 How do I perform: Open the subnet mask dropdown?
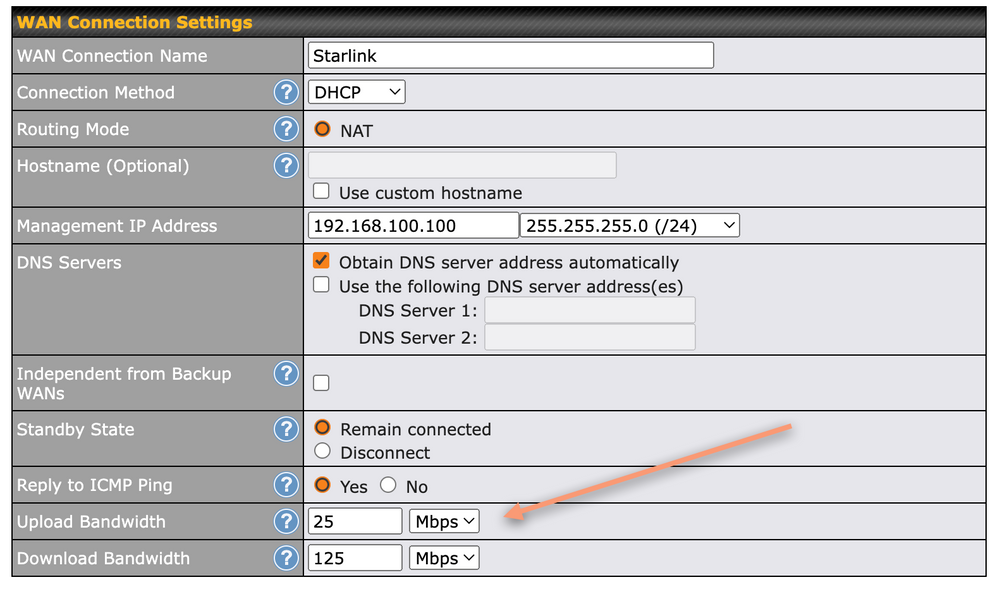630,225
